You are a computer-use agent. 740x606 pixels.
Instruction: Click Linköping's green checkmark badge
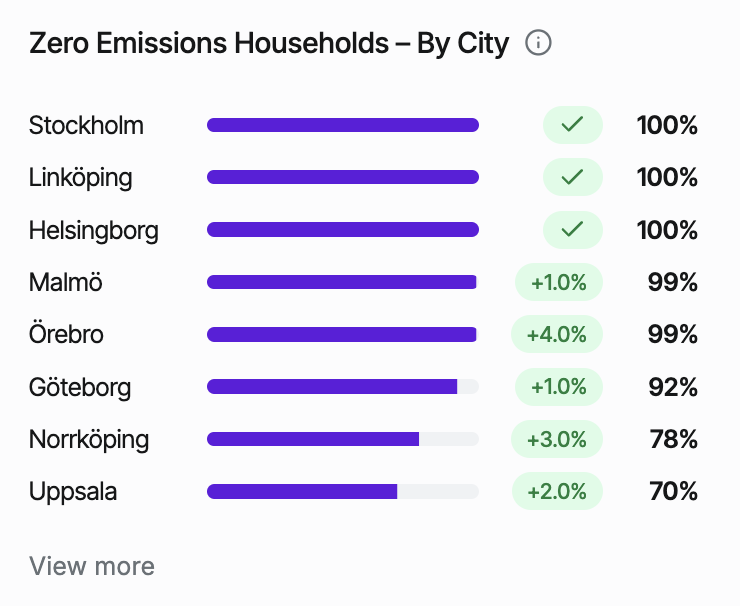click(x=572, y=178)
